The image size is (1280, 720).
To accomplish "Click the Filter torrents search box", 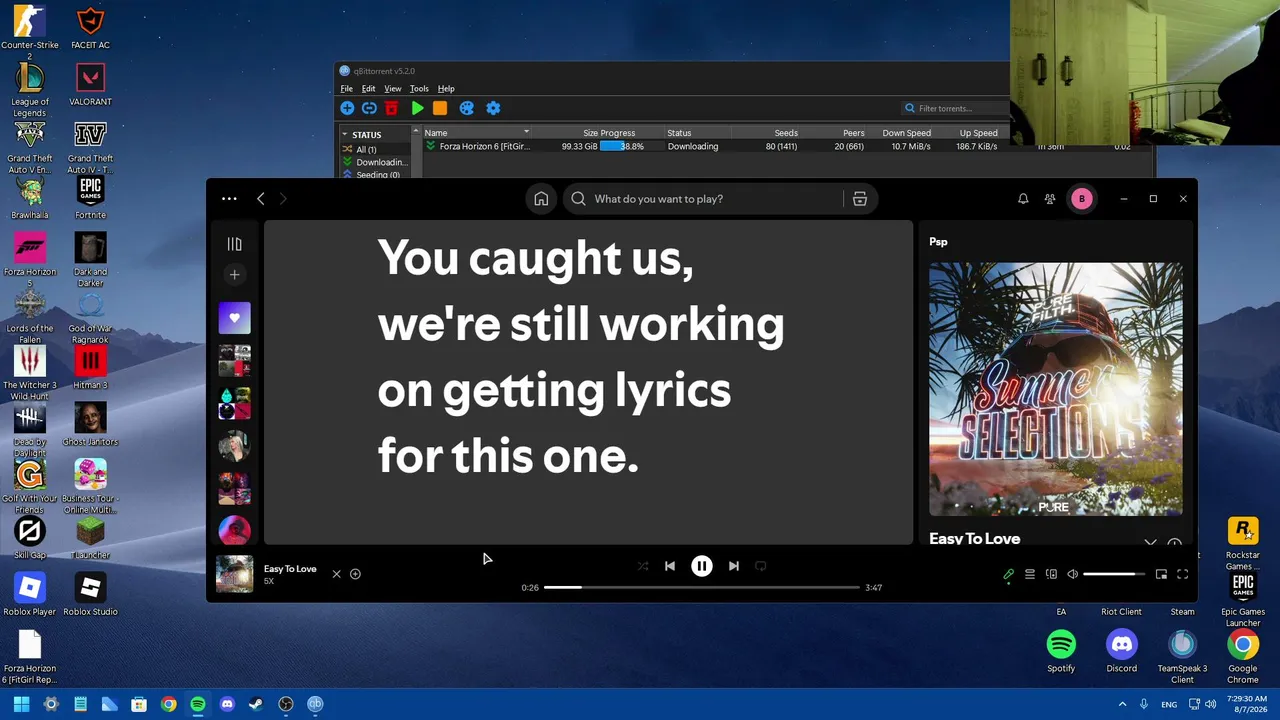I will [x=955, y=108].
